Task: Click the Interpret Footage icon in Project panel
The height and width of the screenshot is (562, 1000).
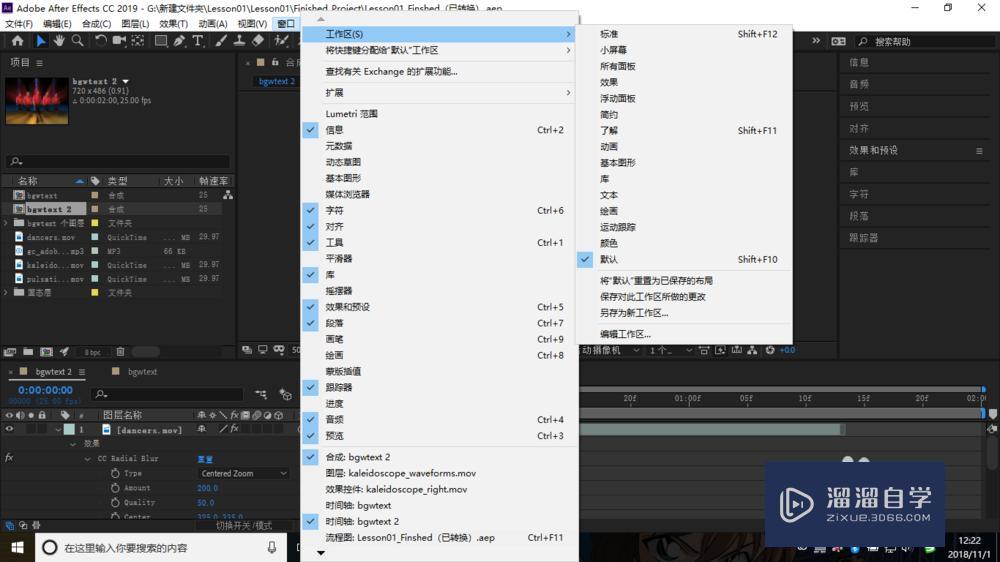Action: point(10,351)
